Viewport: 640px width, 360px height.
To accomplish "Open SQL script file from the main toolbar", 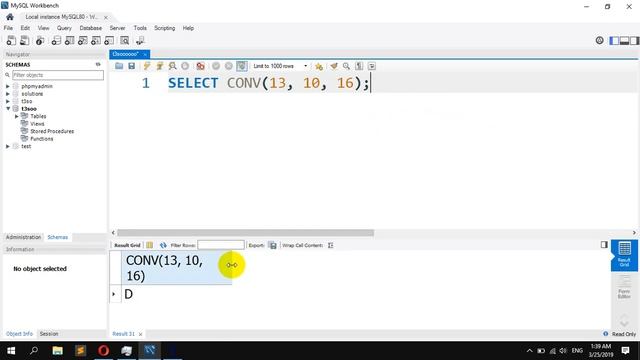I will [x=24, y=40].
